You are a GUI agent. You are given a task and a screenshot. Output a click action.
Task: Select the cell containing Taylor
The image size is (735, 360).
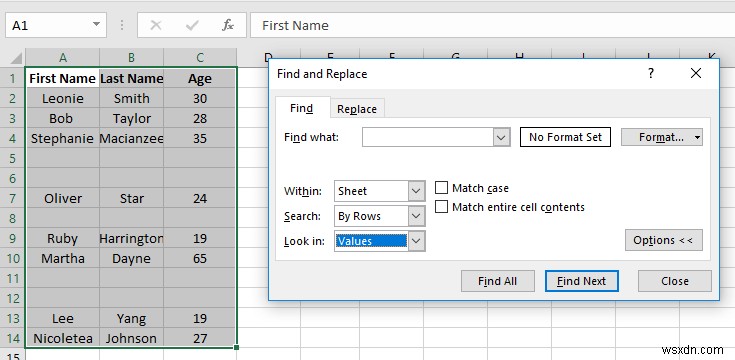(132, 118)
